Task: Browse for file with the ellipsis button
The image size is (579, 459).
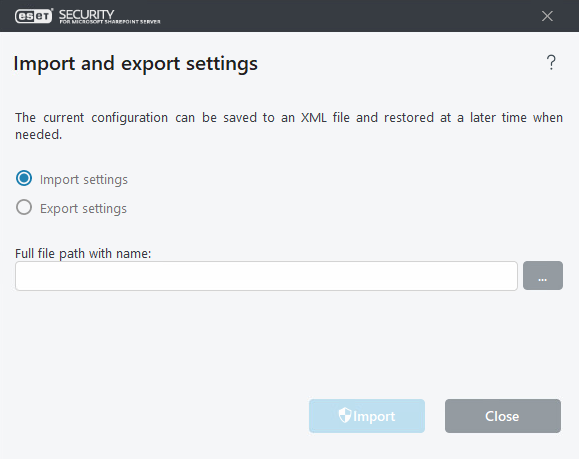Action: click(x=543, y=275)
